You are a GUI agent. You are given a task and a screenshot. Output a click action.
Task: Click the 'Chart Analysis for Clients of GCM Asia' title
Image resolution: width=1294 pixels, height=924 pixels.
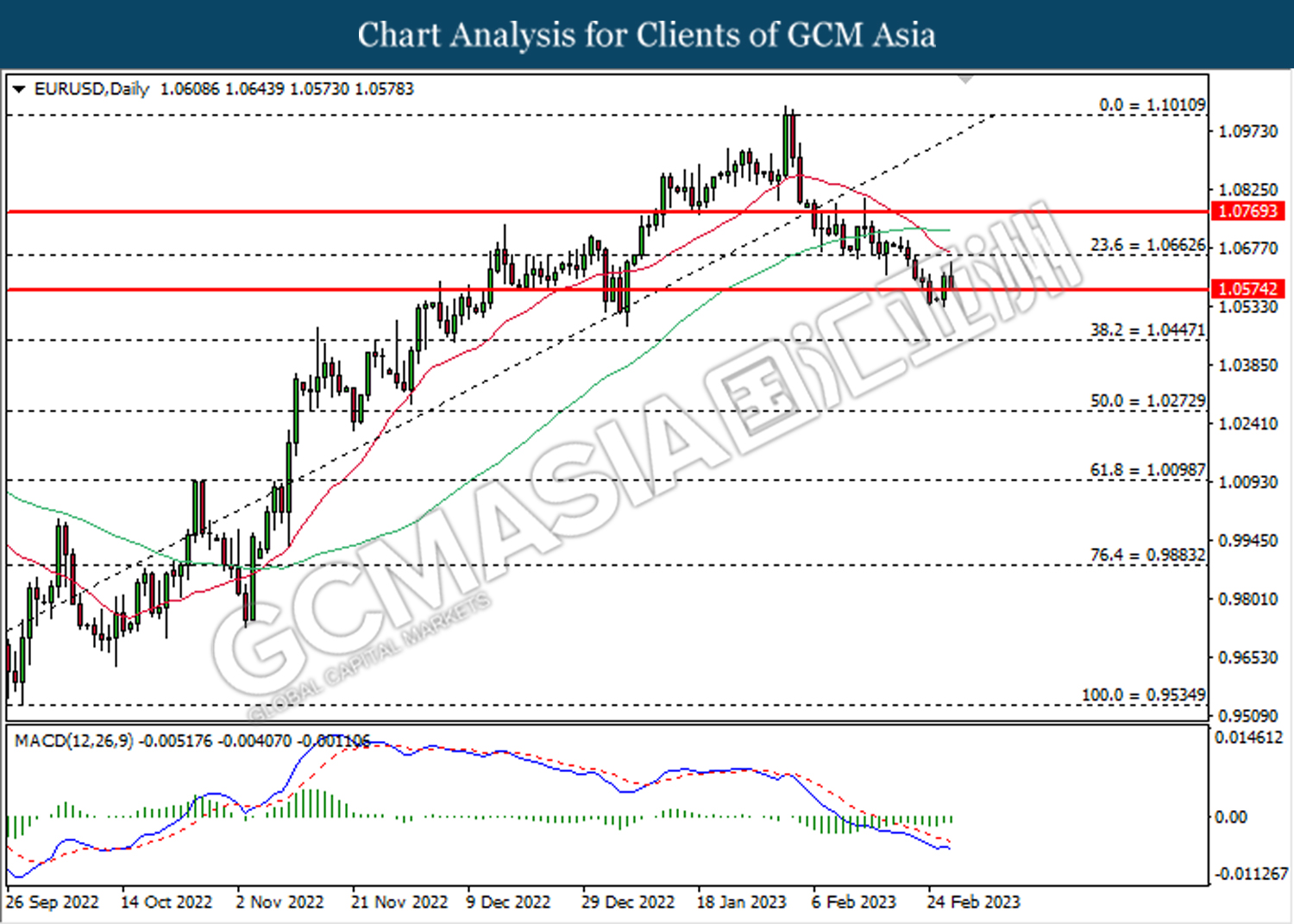tap(647, 35)
